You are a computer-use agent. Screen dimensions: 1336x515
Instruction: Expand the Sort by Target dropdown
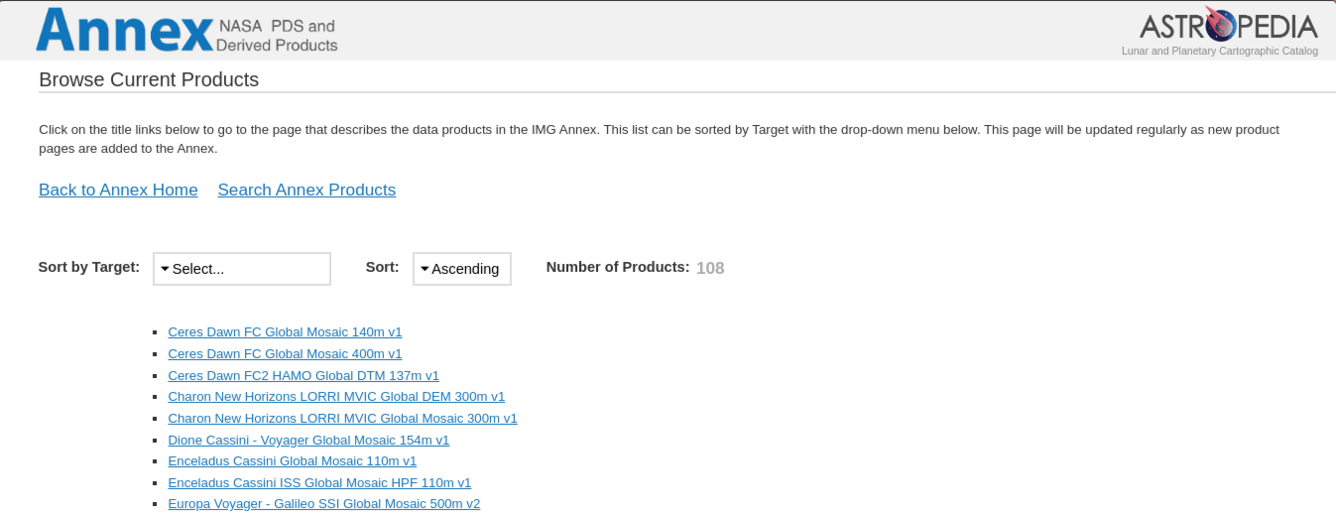(x=242, y=269)
